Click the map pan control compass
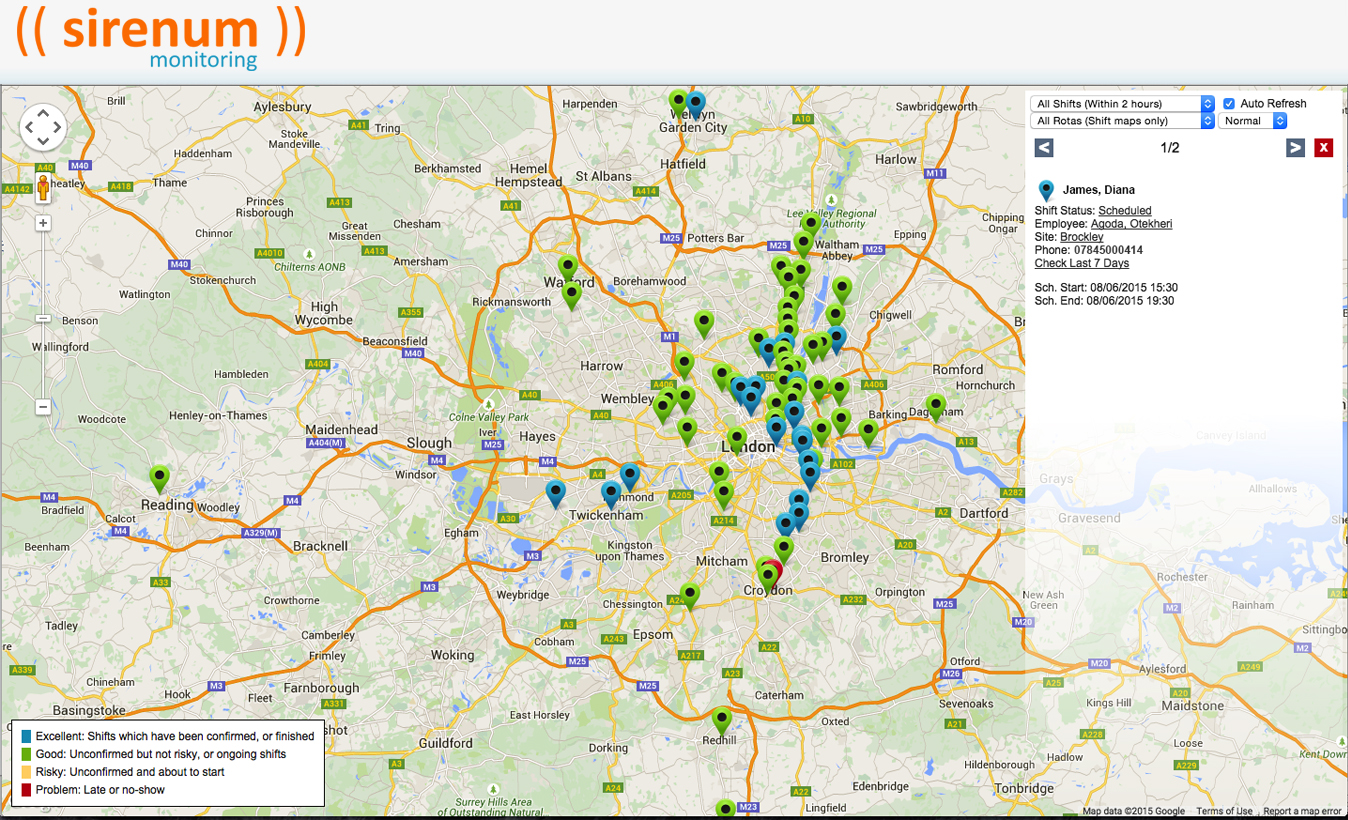The height and width of the screenshot is (820, 1348). (x=43, y=127)
